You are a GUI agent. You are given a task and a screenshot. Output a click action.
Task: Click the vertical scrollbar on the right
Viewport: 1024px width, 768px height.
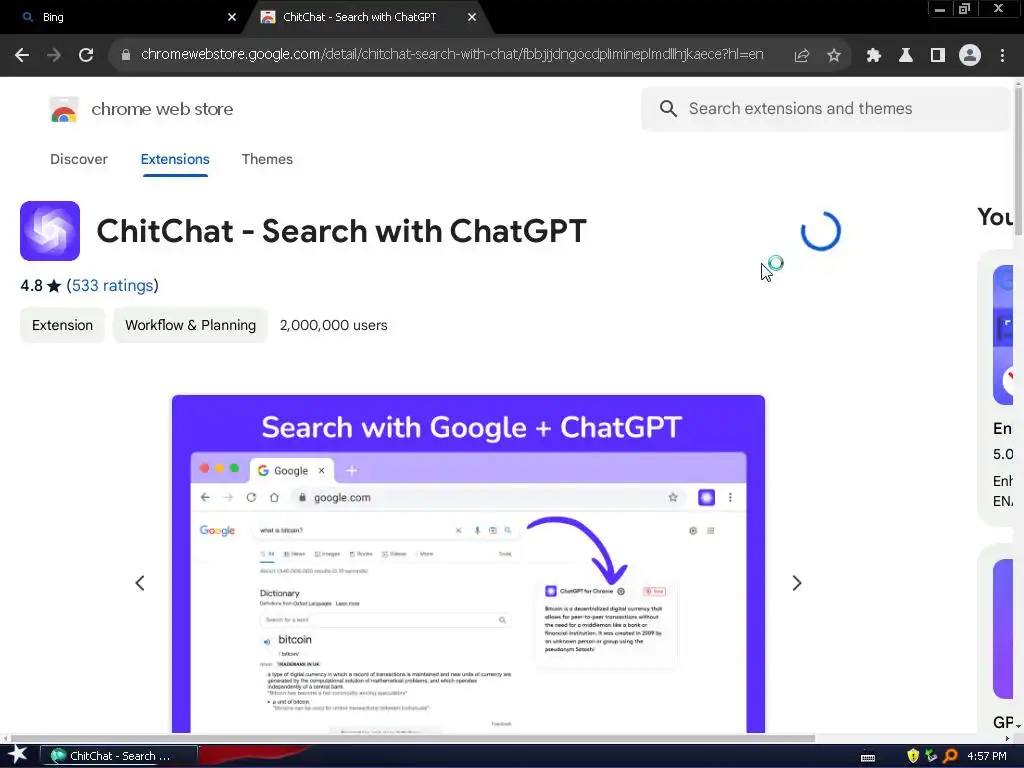click(x=1018, y=160)
